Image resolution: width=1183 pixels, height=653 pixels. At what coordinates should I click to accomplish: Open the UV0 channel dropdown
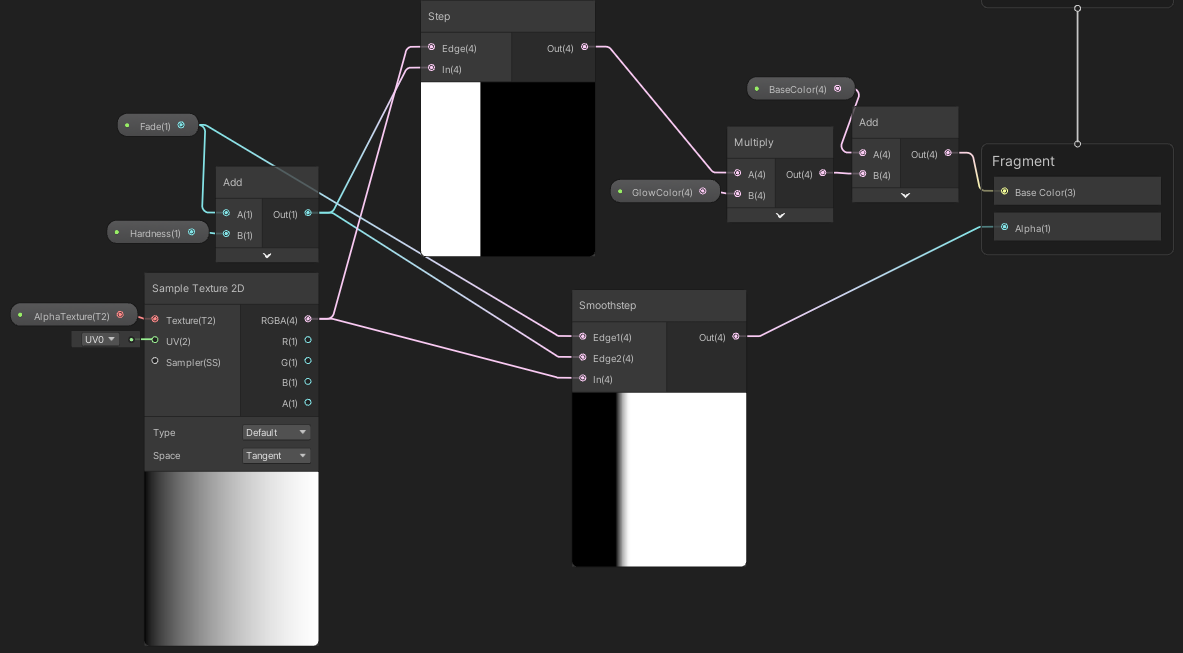[x=100, y=339]
